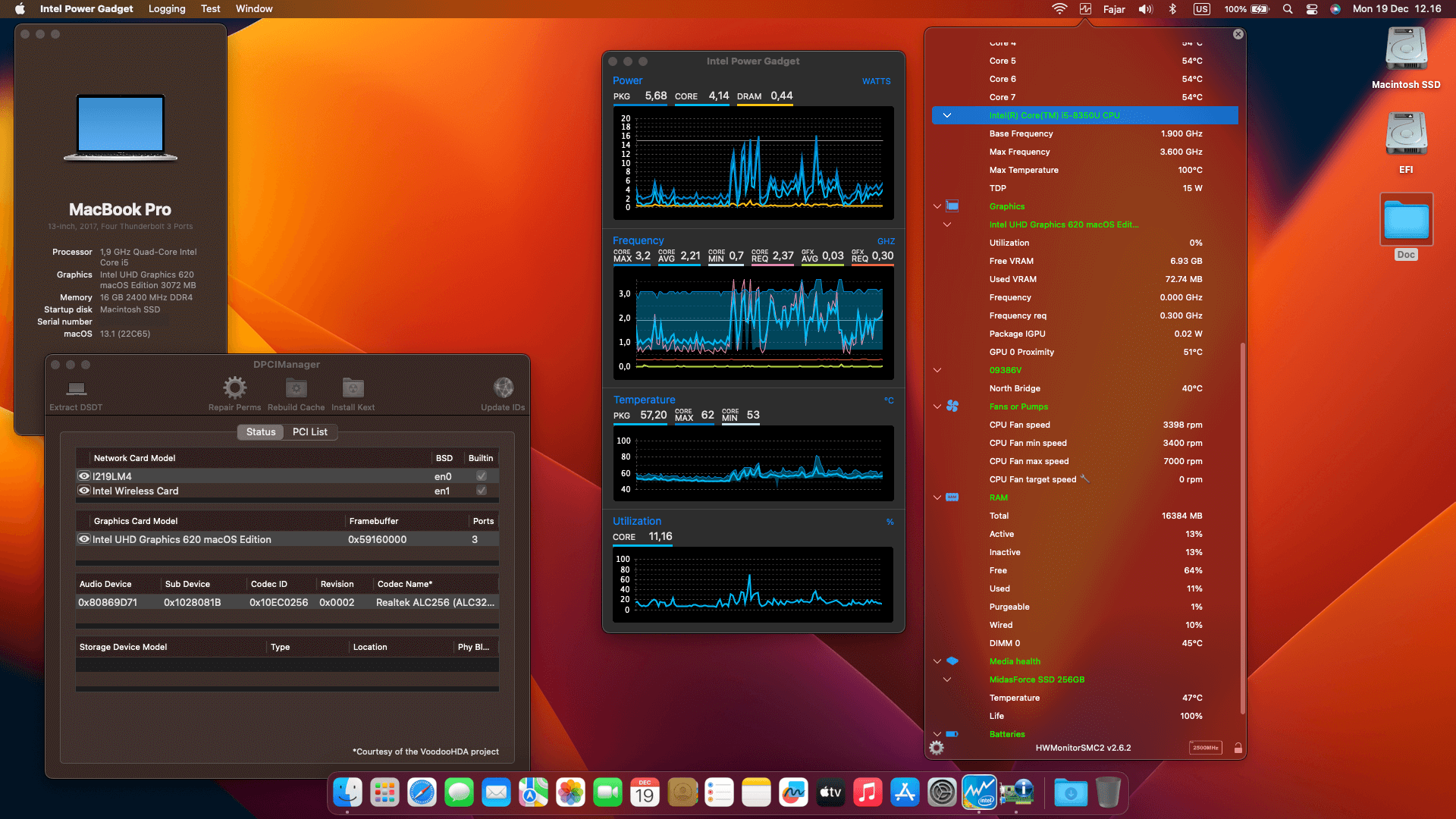This screenshot has height=819, width=1456.
Task: Click the date and time clock
Action: 1397,9
